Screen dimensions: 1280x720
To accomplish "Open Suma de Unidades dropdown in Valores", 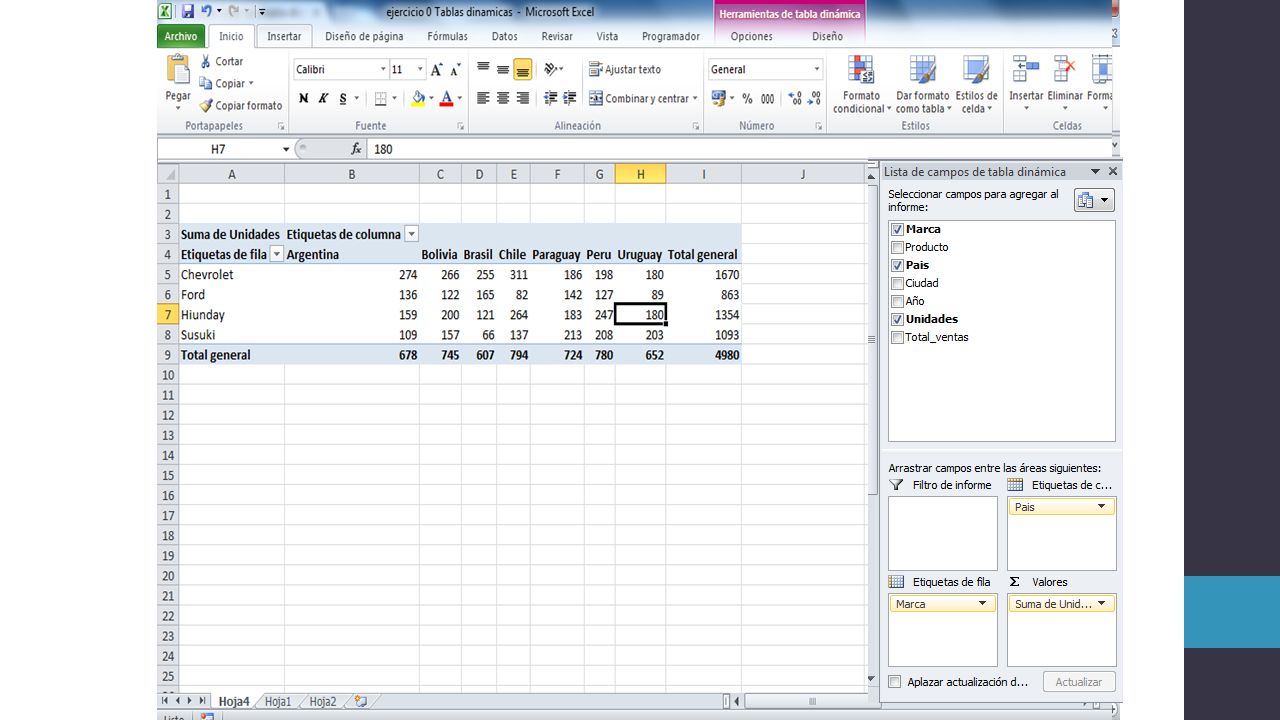I will tap(1101, 604).
